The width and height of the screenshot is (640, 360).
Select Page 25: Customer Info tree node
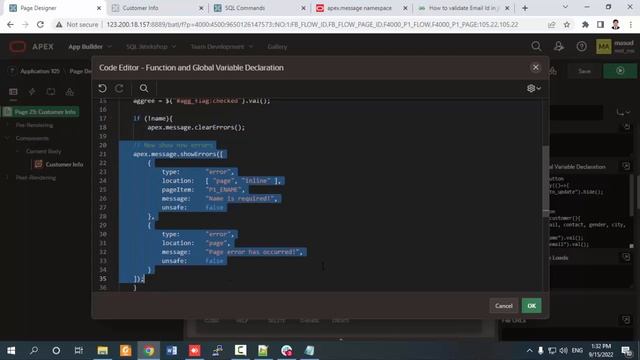41,112
